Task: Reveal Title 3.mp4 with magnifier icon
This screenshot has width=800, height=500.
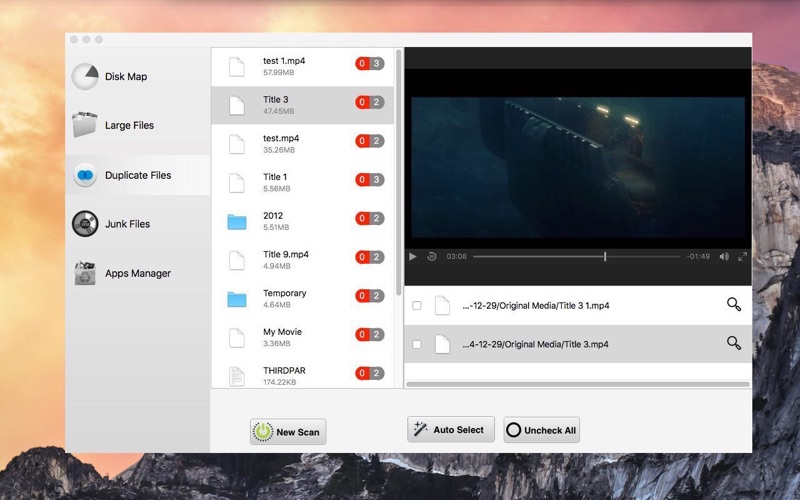Action: (x=734, y=343)
